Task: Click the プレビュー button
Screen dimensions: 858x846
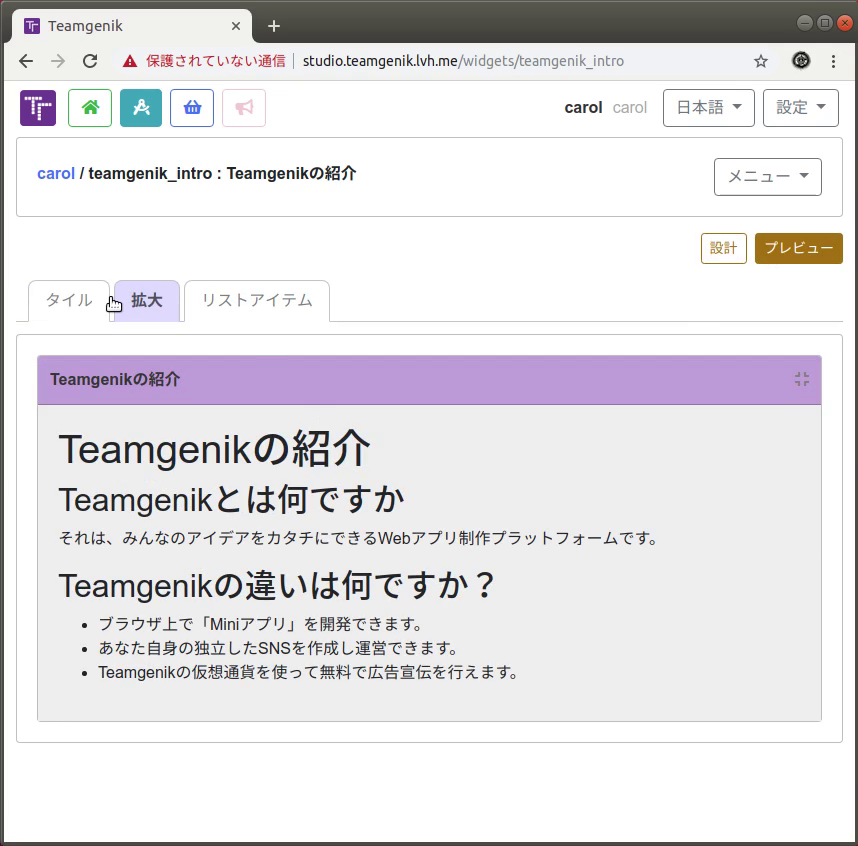Action: pos(798,248)
